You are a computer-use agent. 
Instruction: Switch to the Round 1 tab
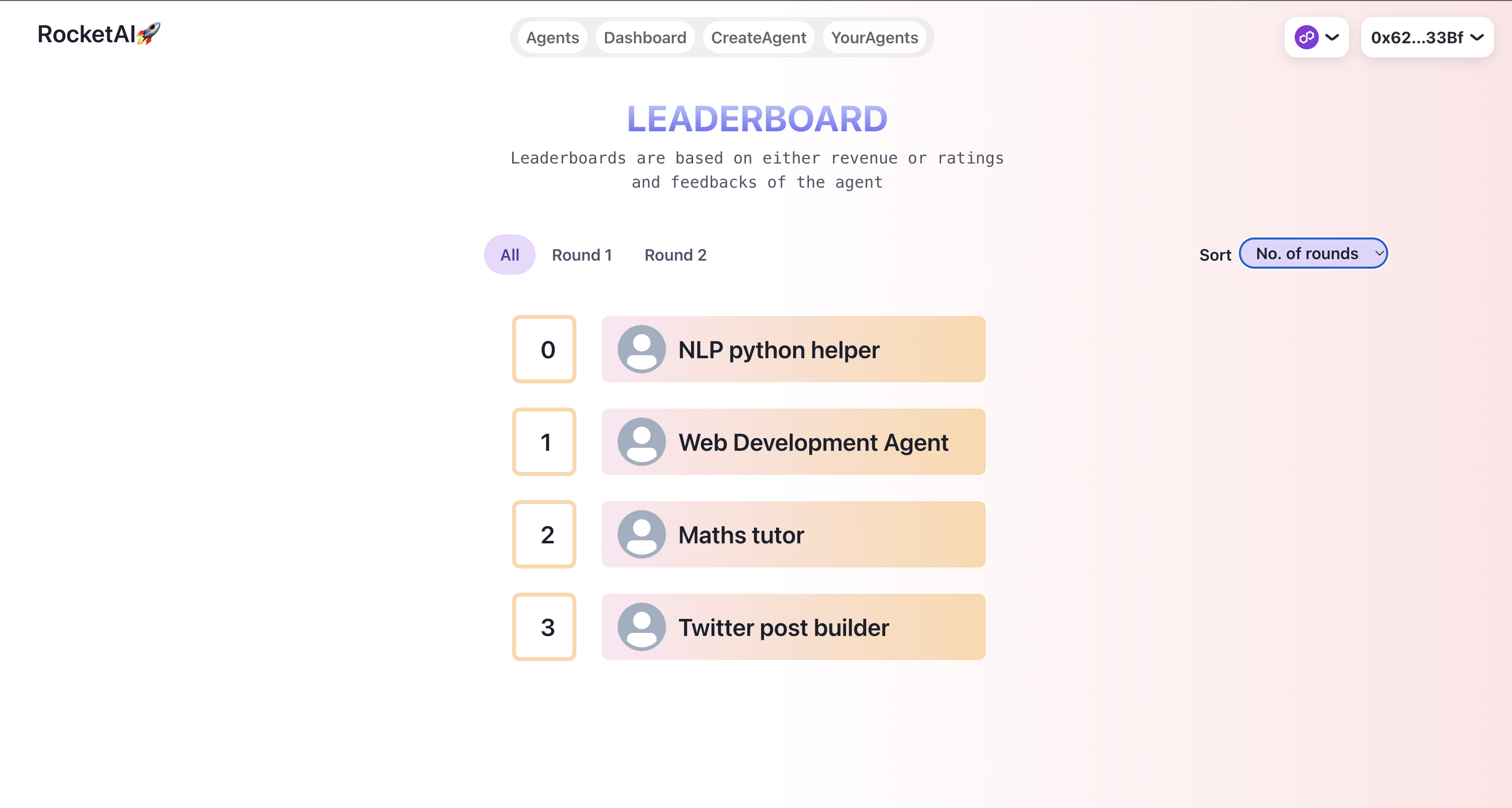(x=581, y=255)
